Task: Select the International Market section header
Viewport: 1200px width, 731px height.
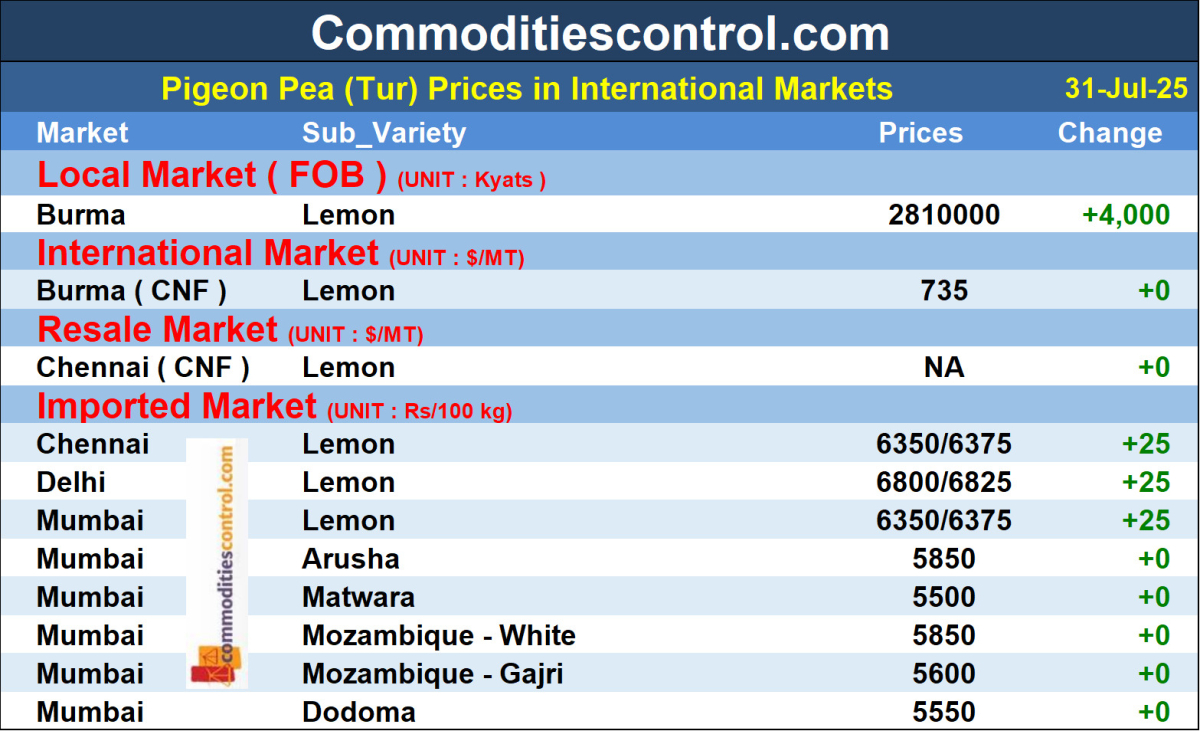Action: tap(208, 253)
